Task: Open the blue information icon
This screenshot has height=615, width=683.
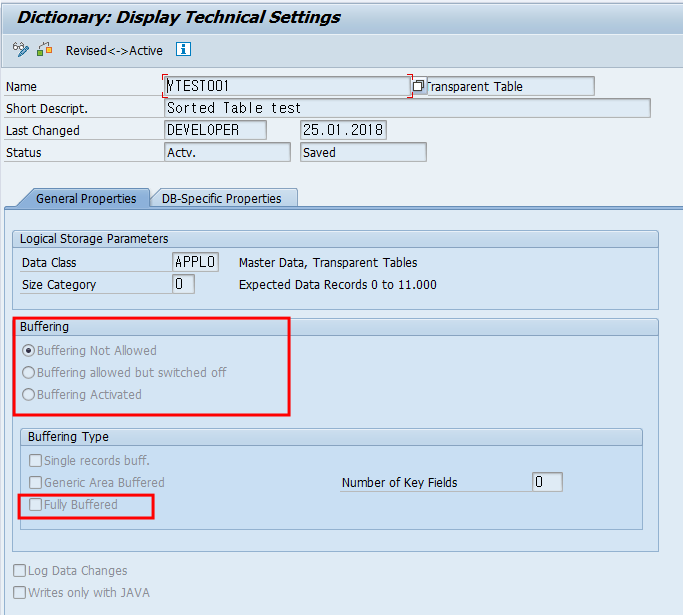Action: tap(183, 49)
